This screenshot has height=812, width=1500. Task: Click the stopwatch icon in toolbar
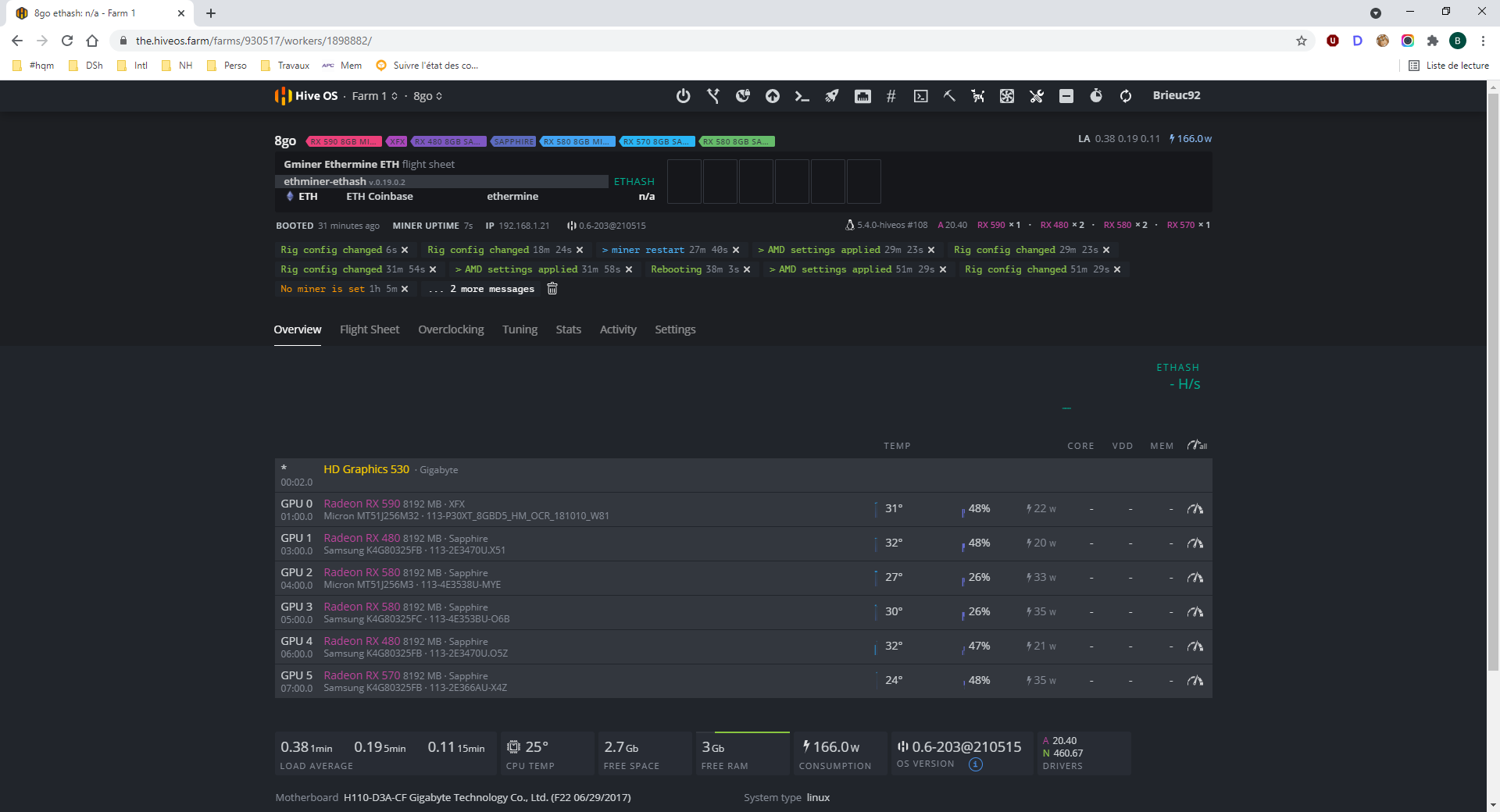pos(1096,96)
